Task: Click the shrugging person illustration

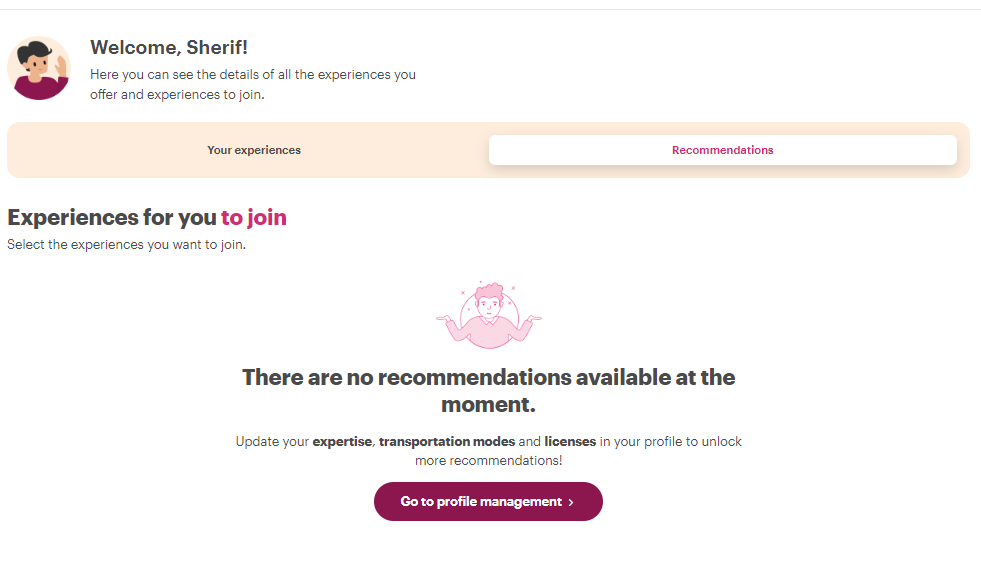Action: coord(489,315)
